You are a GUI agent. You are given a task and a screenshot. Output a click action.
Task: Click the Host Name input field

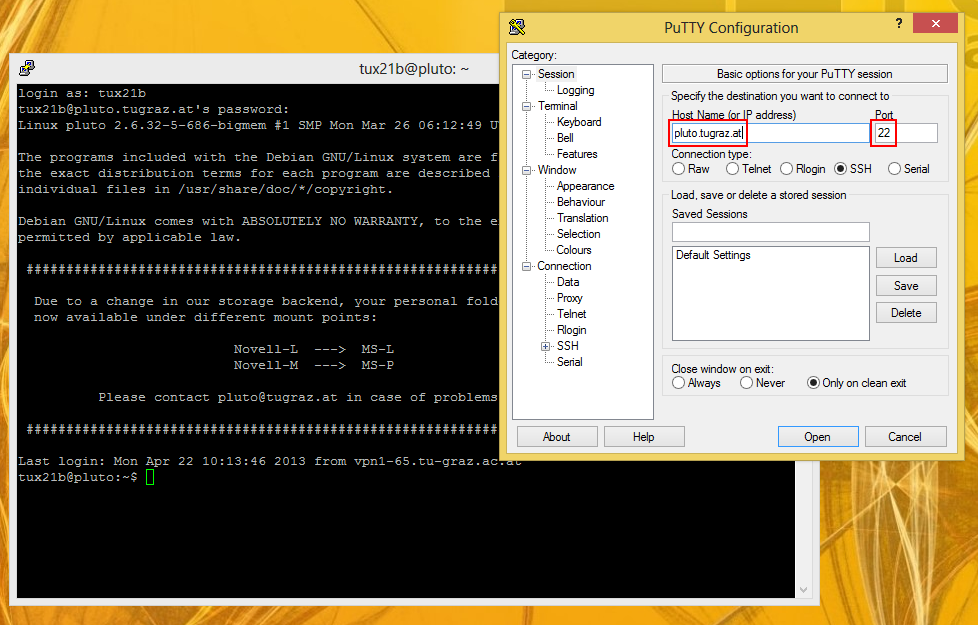click(770, 133)
